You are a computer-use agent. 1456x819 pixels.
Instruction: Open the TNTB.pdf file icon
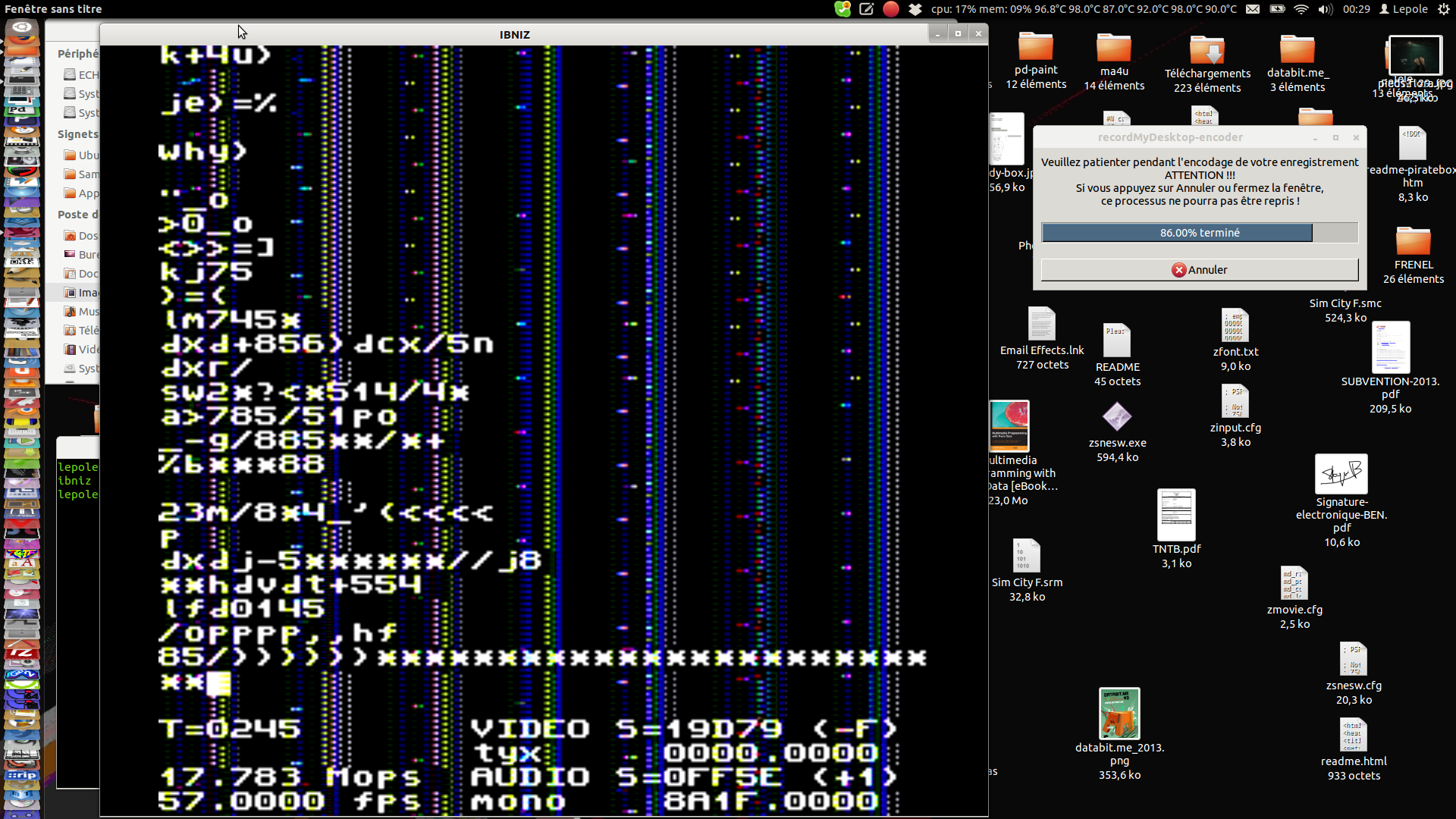(1176, 516)
